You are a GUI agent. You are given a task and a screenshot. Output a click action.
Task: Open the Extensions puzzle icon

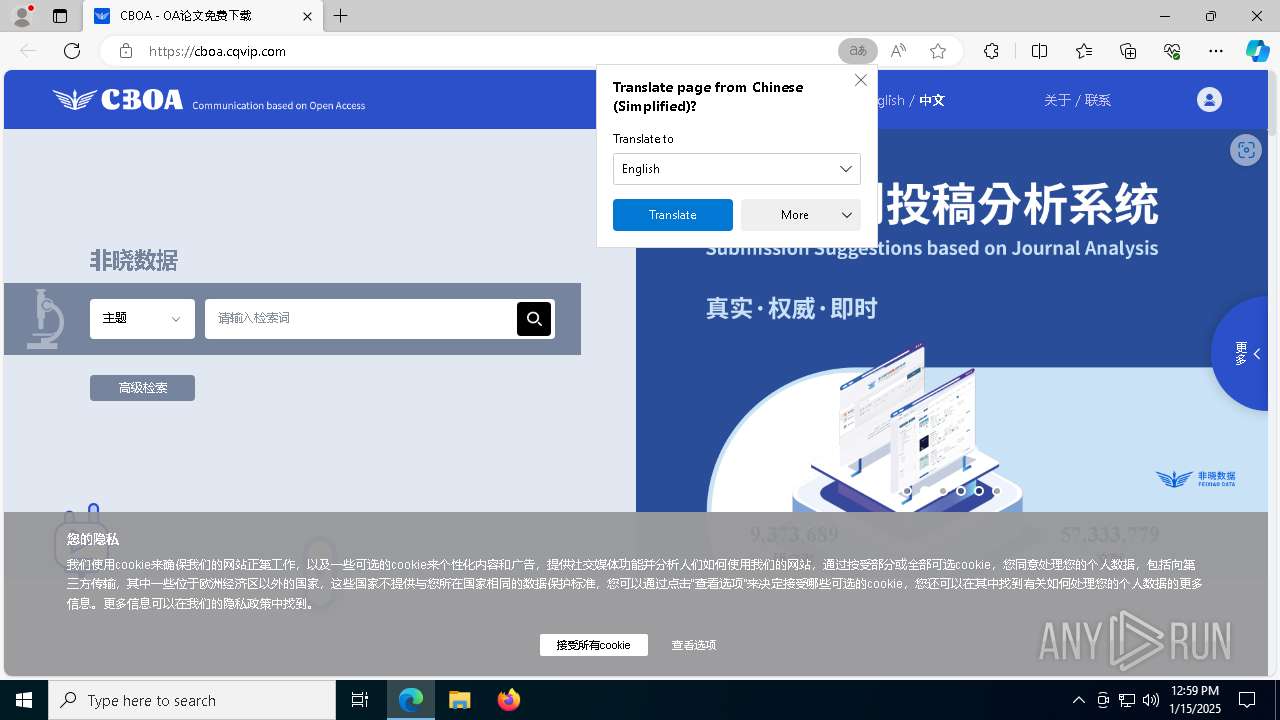991,51
